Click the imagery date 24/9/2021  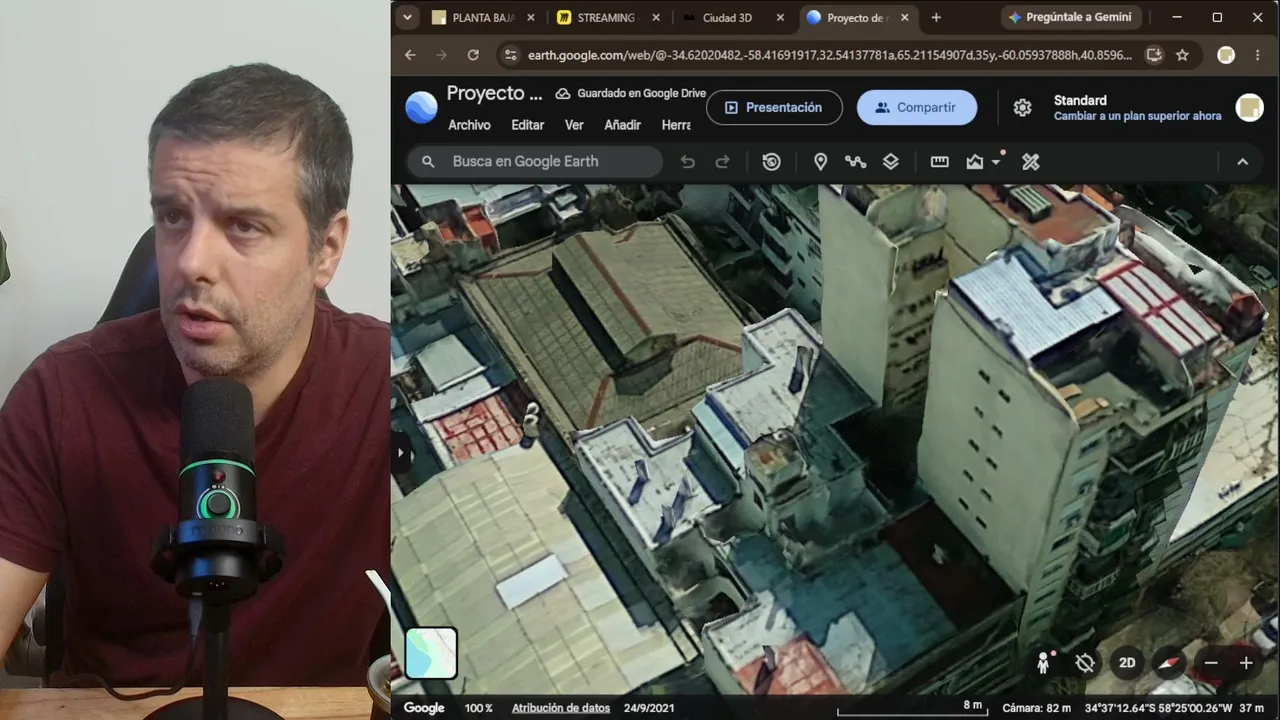(649, 708)
